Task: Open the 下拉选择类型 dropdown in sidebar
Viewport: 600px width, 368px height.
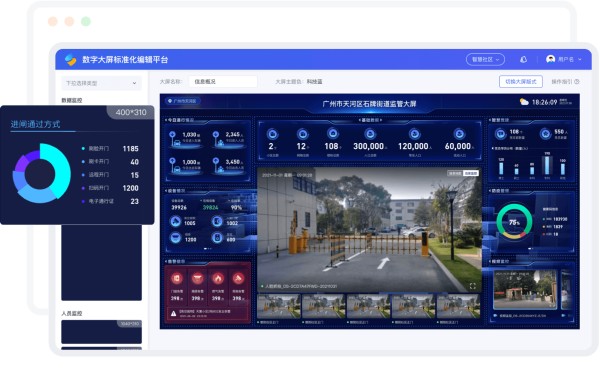Action: (101, 83)
